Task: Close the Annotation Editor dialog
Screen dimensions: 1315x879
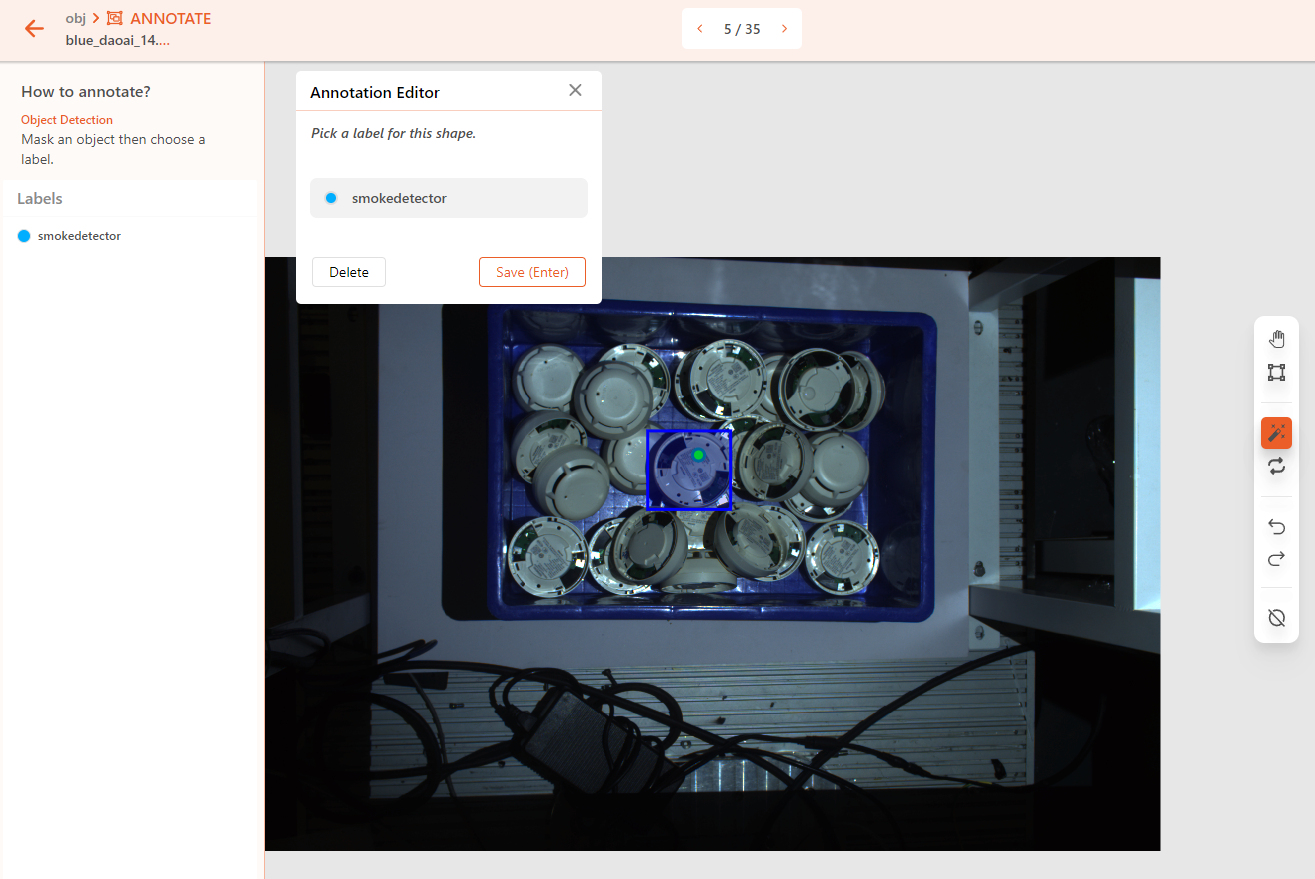Action: [x=575, y=90]
